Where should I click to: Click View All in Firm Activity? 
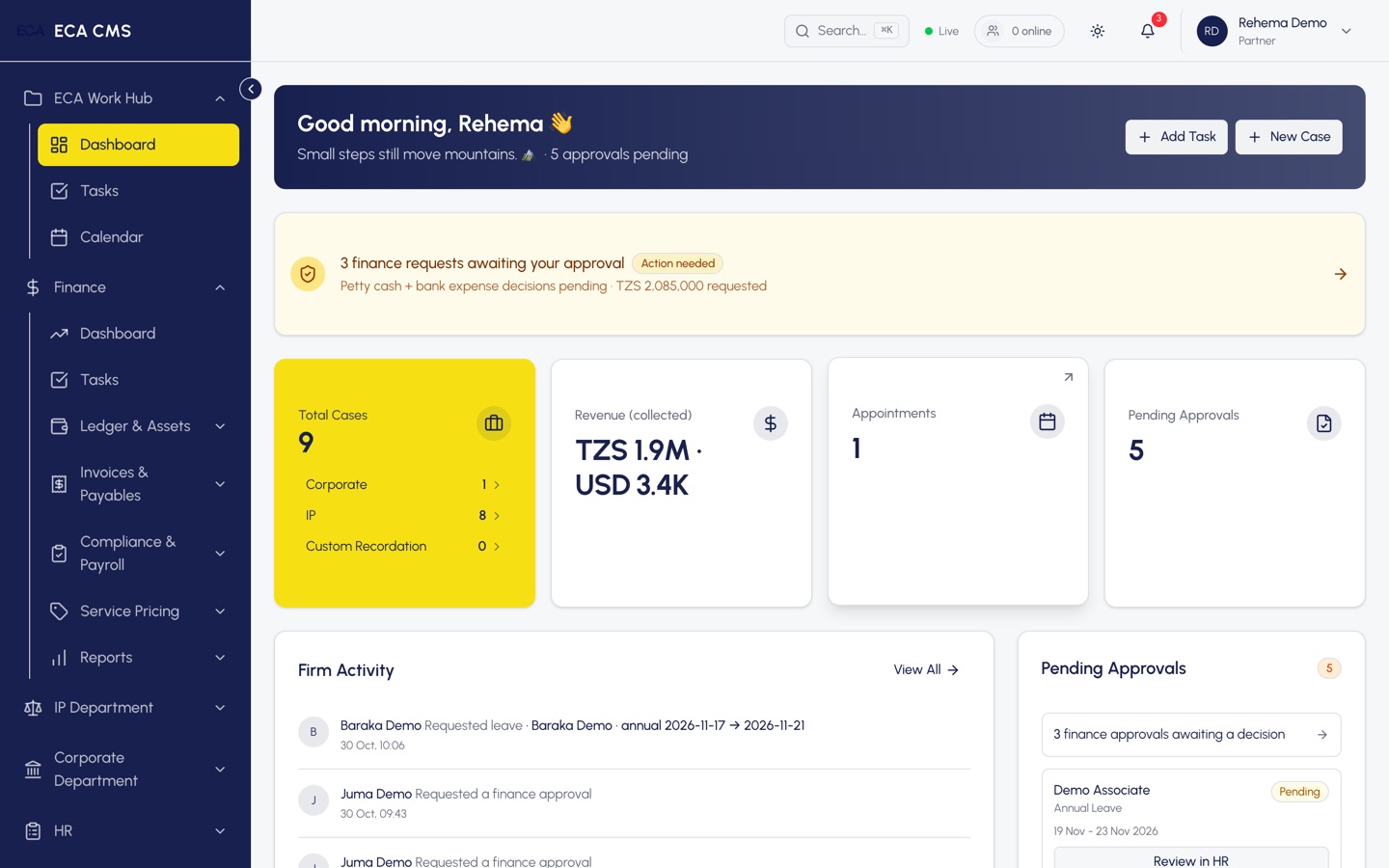tap(926, 669)
